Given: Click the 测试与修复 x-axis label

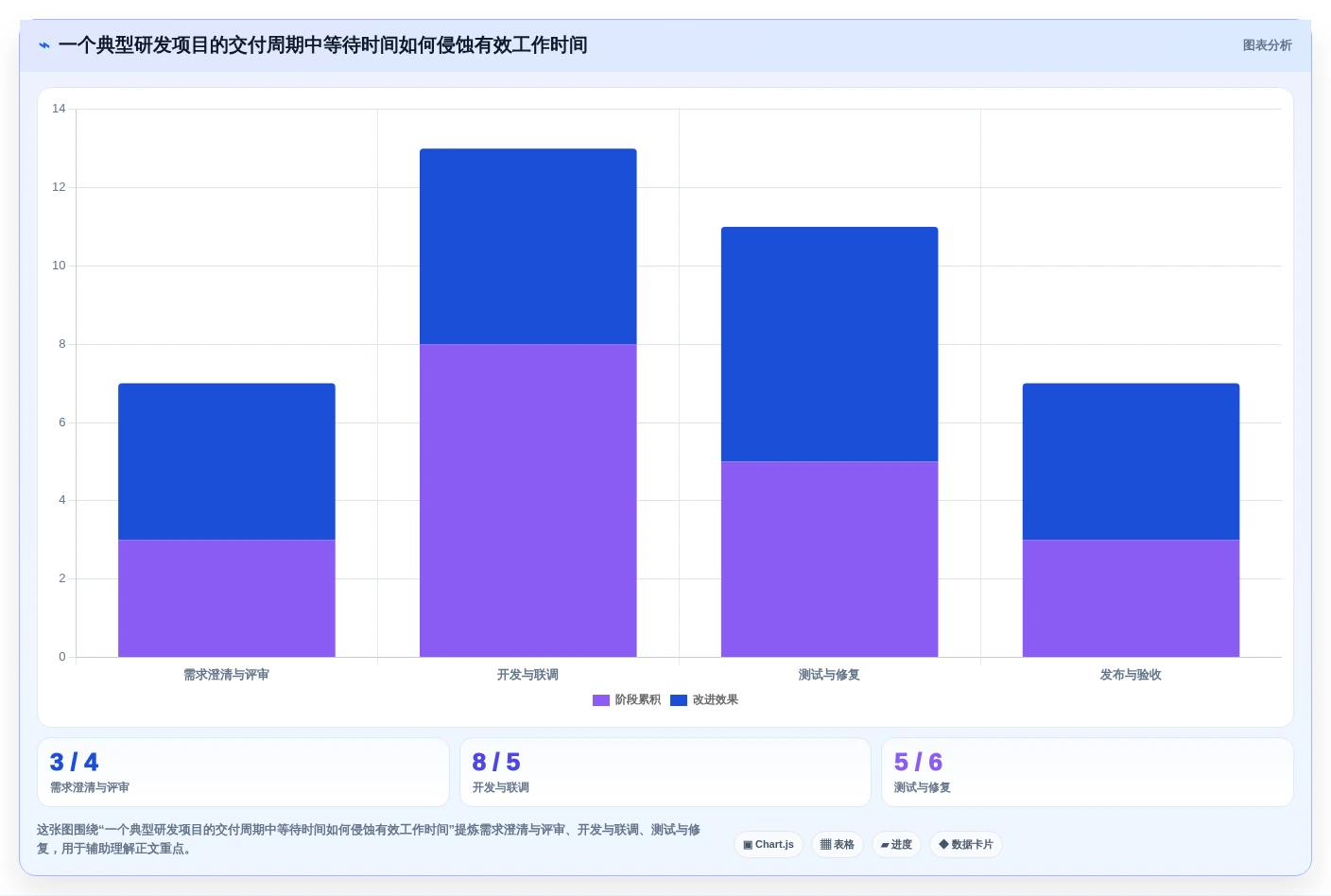Looking at the screenshot, I should click(x=830, y=675).
